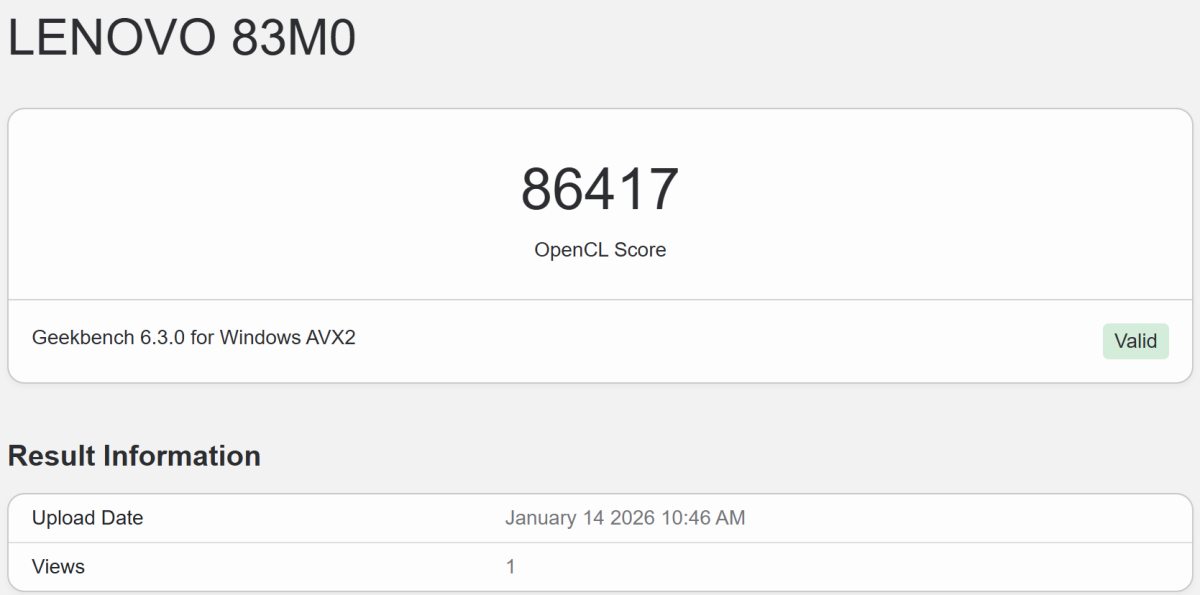Click the Views label
Image resolution: width=1200 pixels, height=595 pixels.
point(58,566)
